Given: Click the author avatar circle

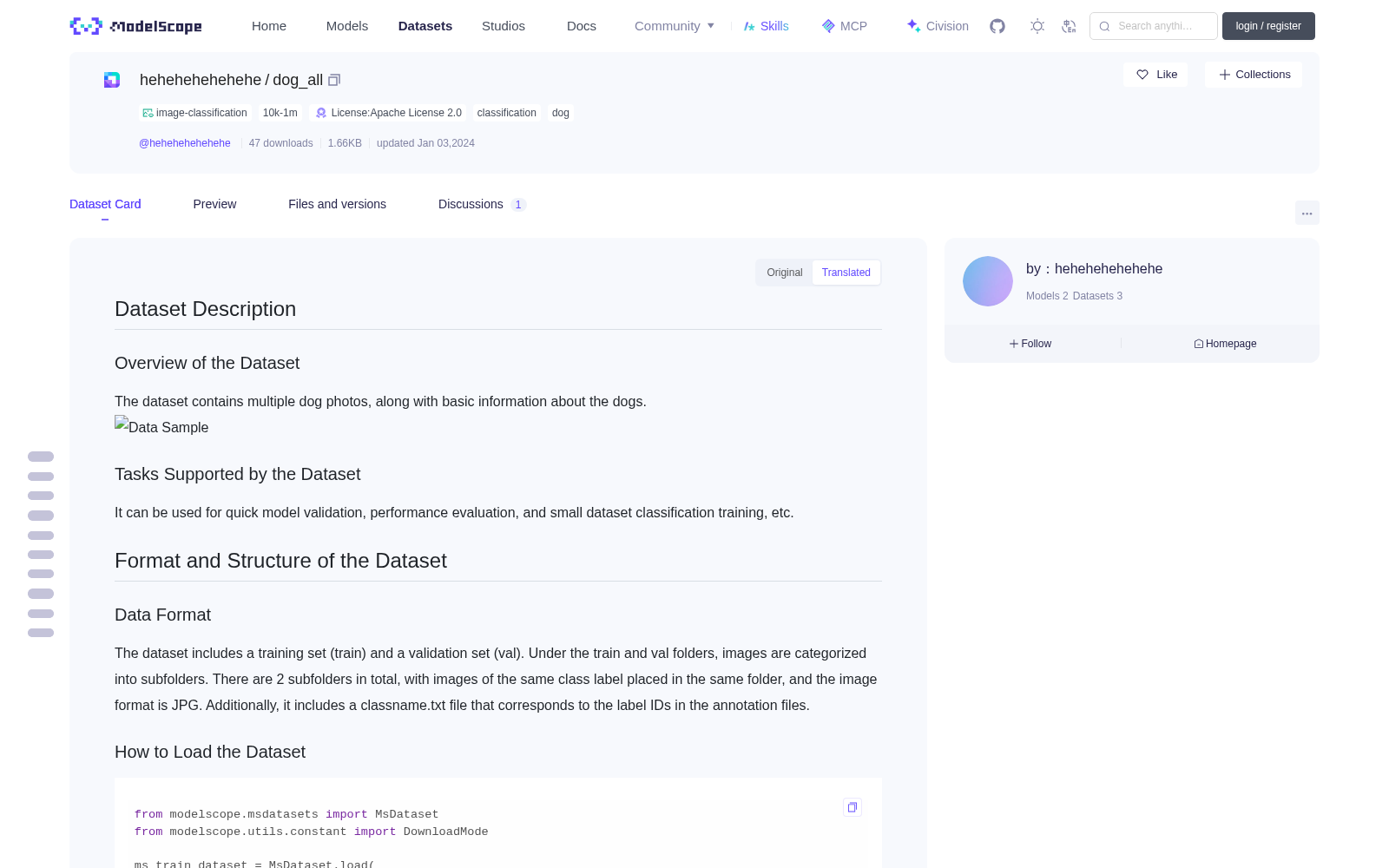Looking at the screenshot, I should 988,281.
